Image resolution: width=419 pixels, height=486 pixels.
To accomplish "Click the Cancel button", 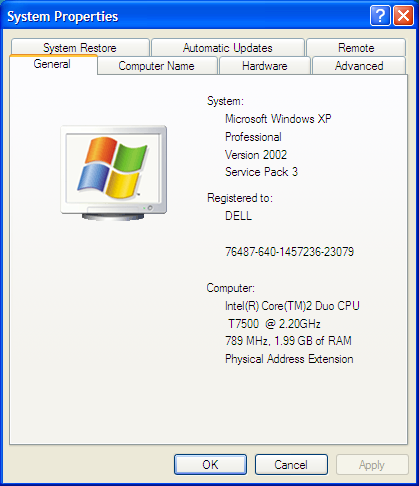I will point(291,464).
